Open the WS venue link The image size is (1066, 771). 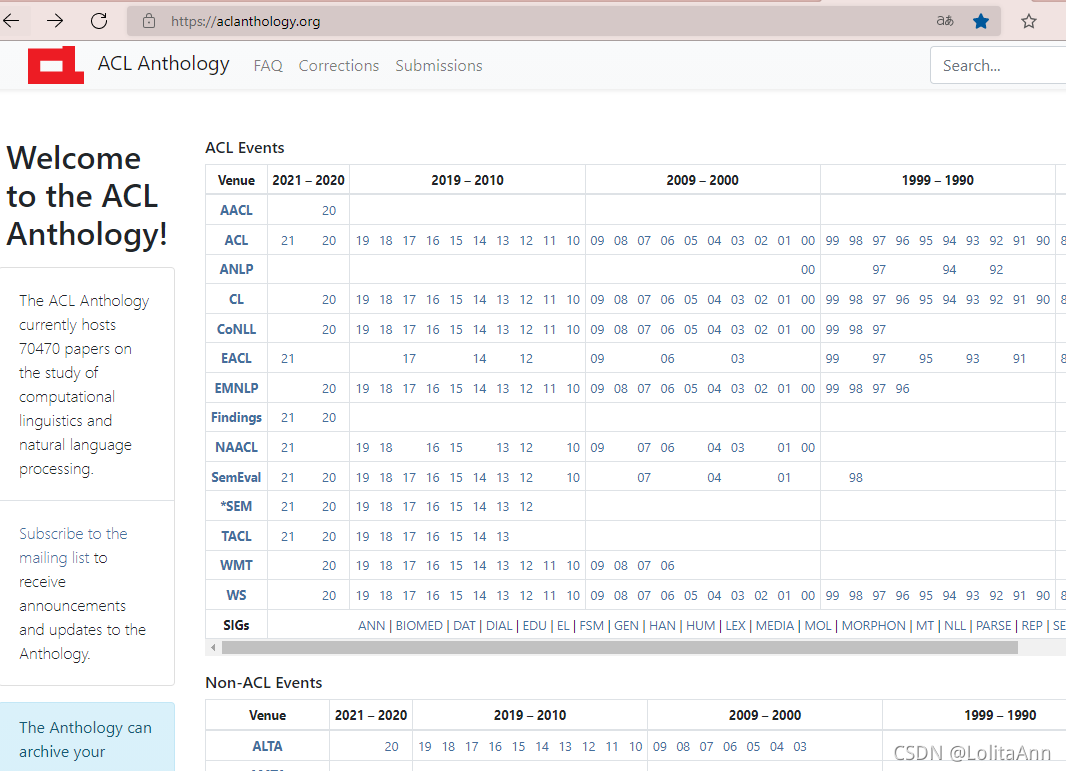pos(236,596)
